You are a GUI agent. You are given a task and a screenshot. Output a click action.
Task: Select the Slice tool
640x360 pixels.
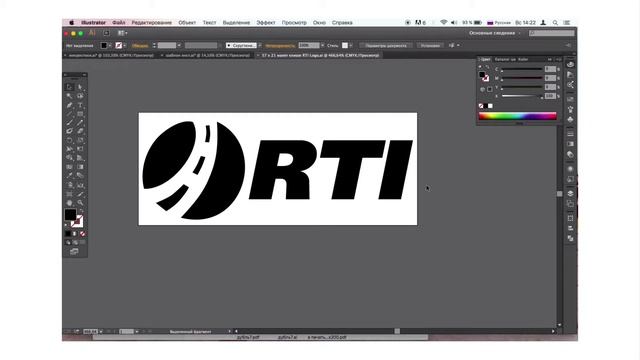80,194
